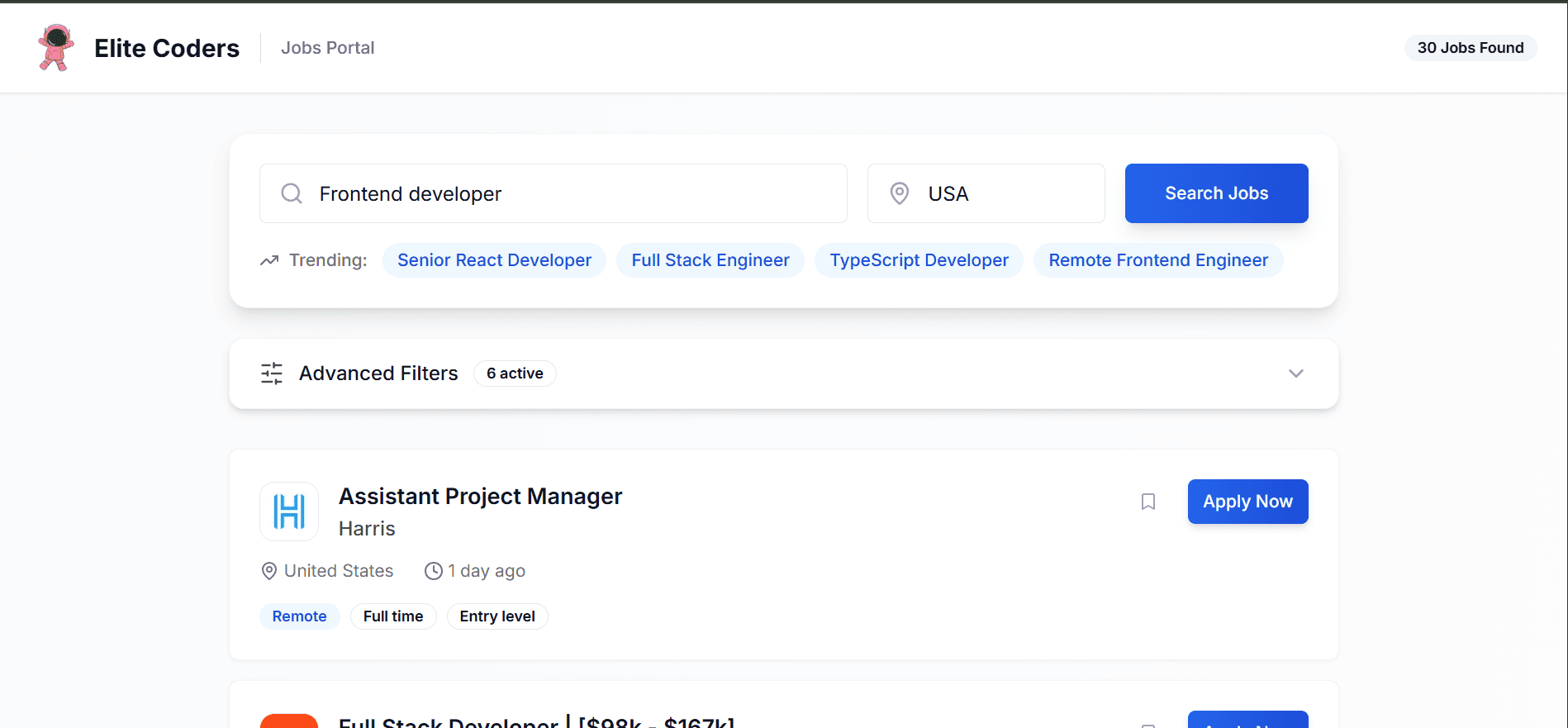Bookmark the Assistant Project Manager job
This screenshot has width=1568, height=728.
click(x=1147, y=502)
